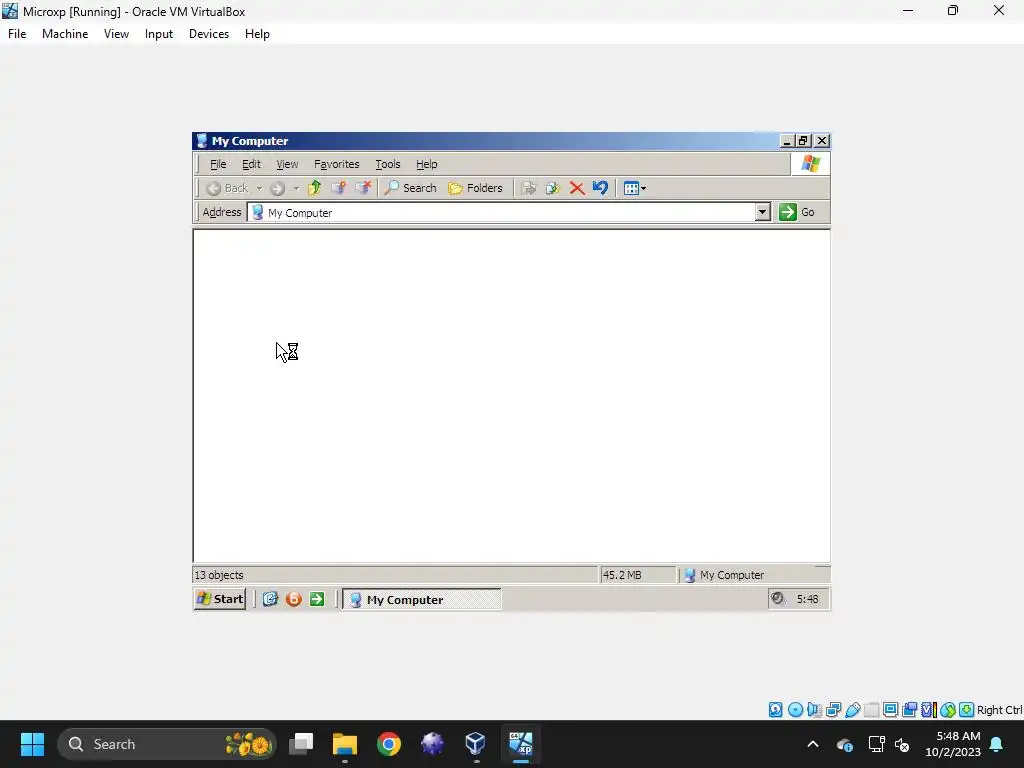Screen dimensions: 1024x768
Task: Open the notification bell icon
Action: coord(997,744)
